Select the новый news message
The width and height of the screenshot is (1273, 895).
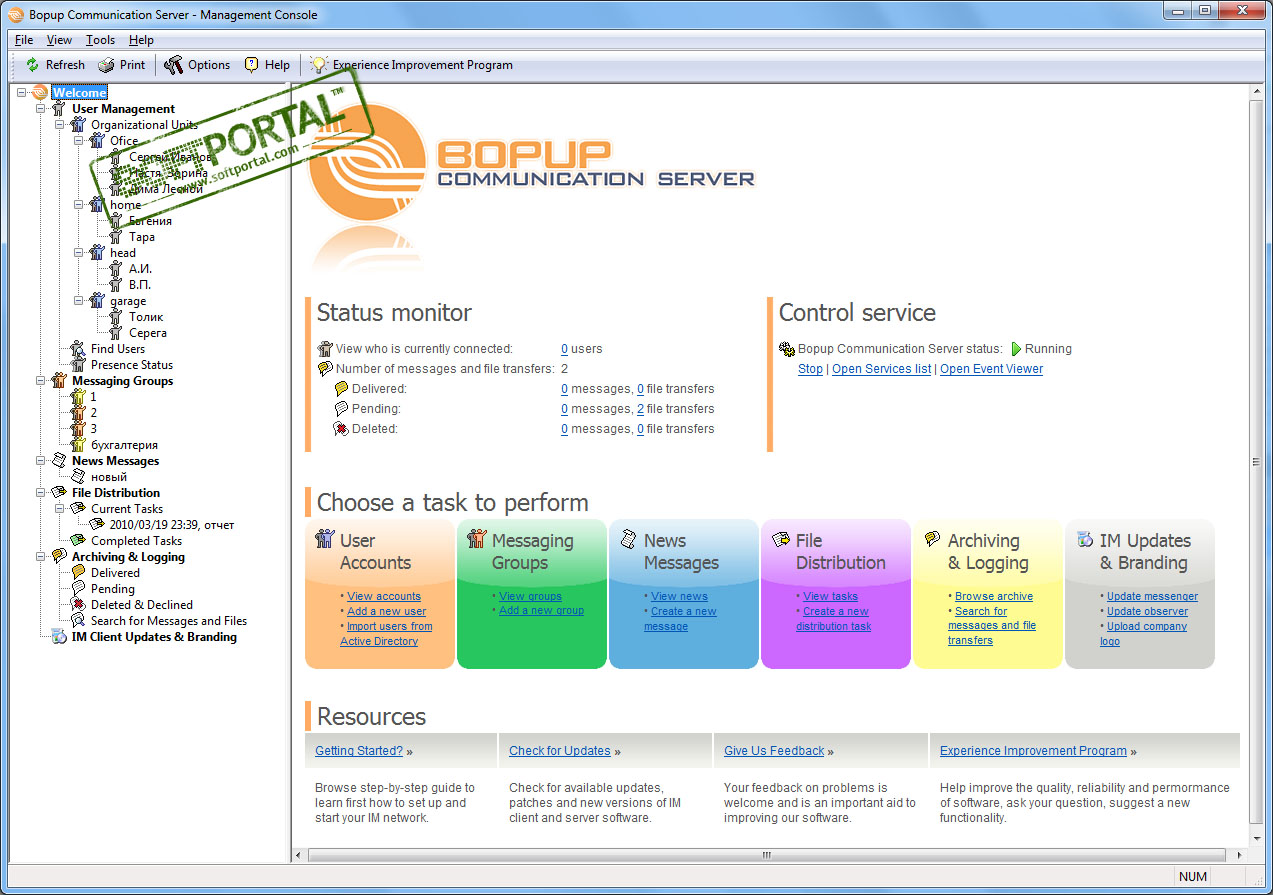pyautogui.click(x=109, y=477)
